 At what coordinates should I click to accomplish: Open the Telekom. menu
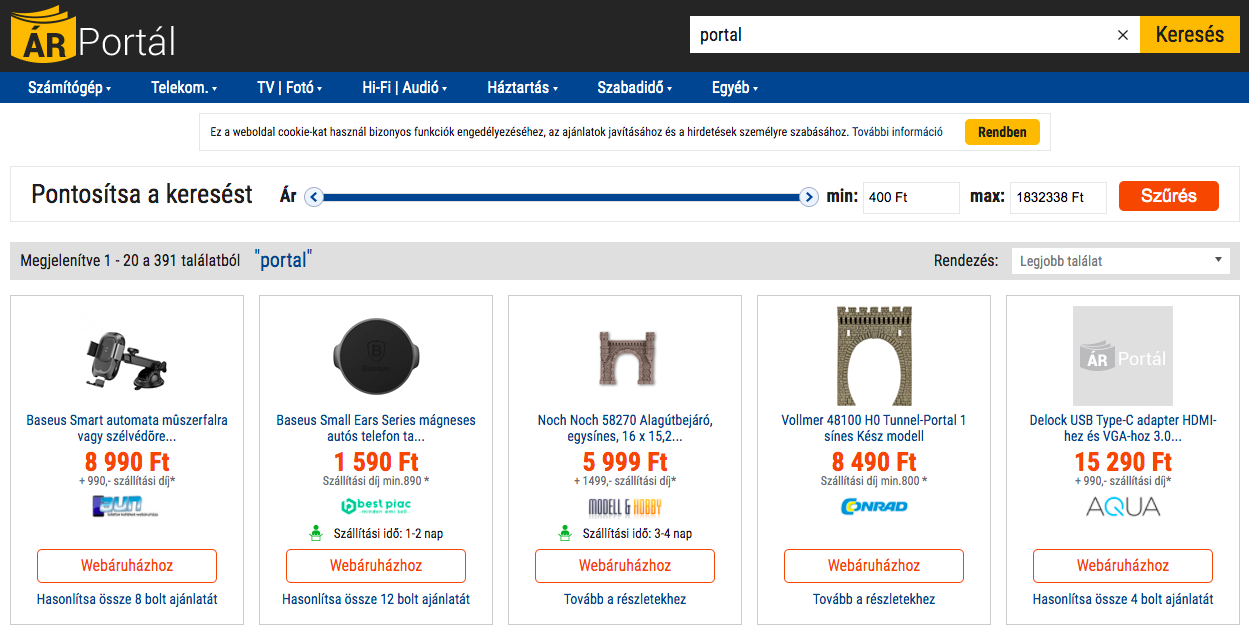click(184, 88)
